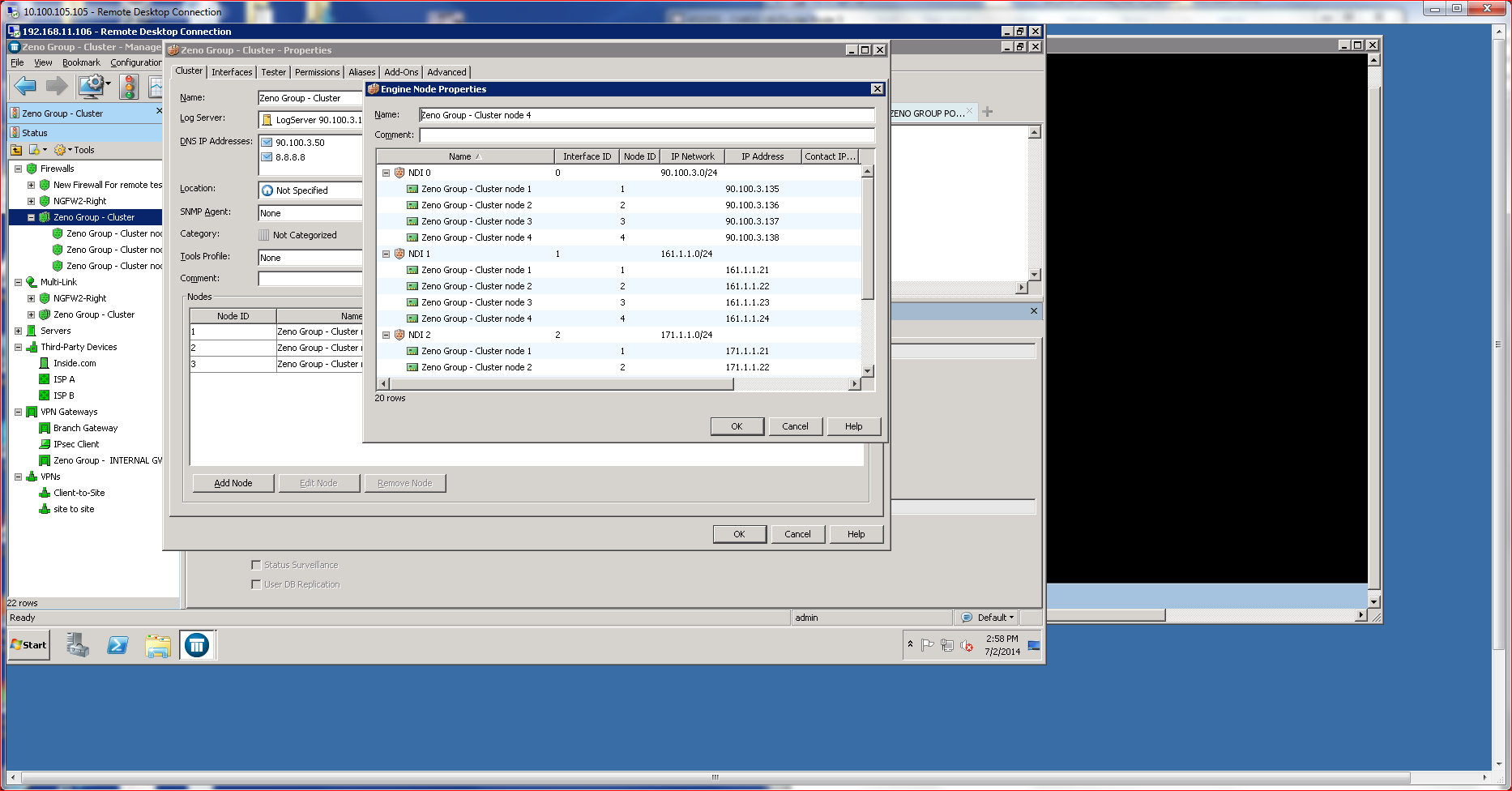Click Cancel in Engine Node Properties dialog

point(795,426)
